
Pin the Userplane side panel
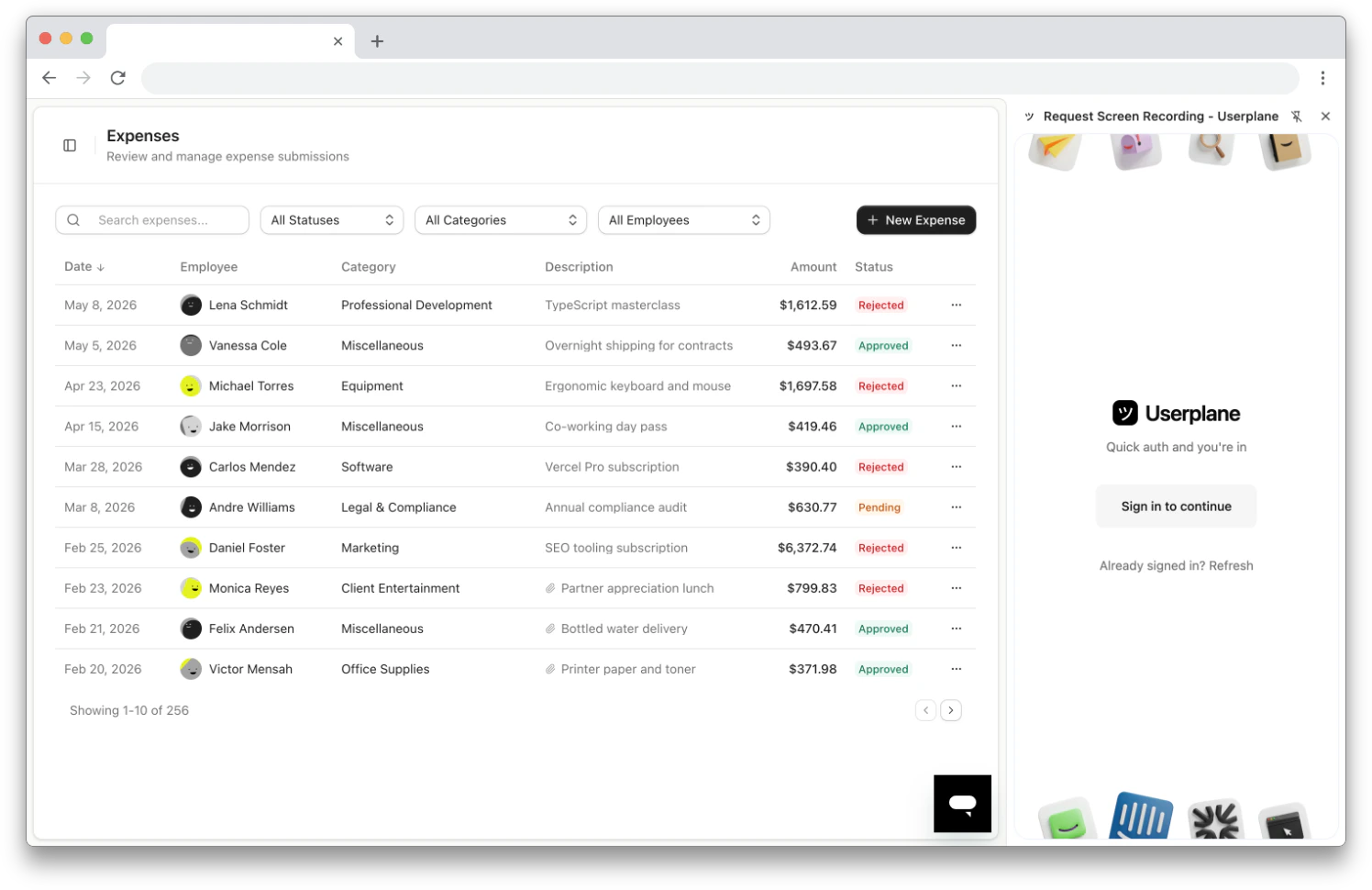pyautogui.click(x=1297, y=117)
